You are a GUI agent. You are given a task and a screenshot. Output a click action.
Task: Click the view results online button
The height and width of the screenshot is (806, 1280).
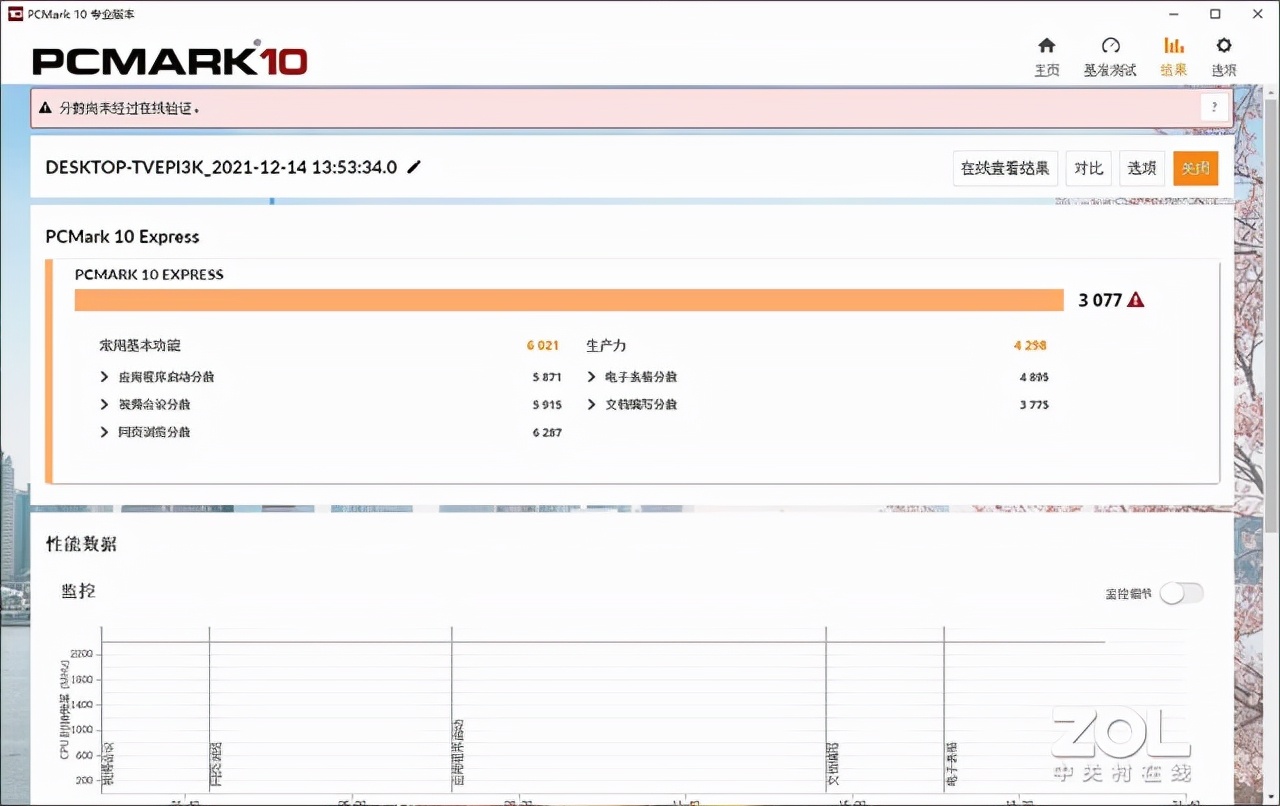click(x=1005, y=168)
